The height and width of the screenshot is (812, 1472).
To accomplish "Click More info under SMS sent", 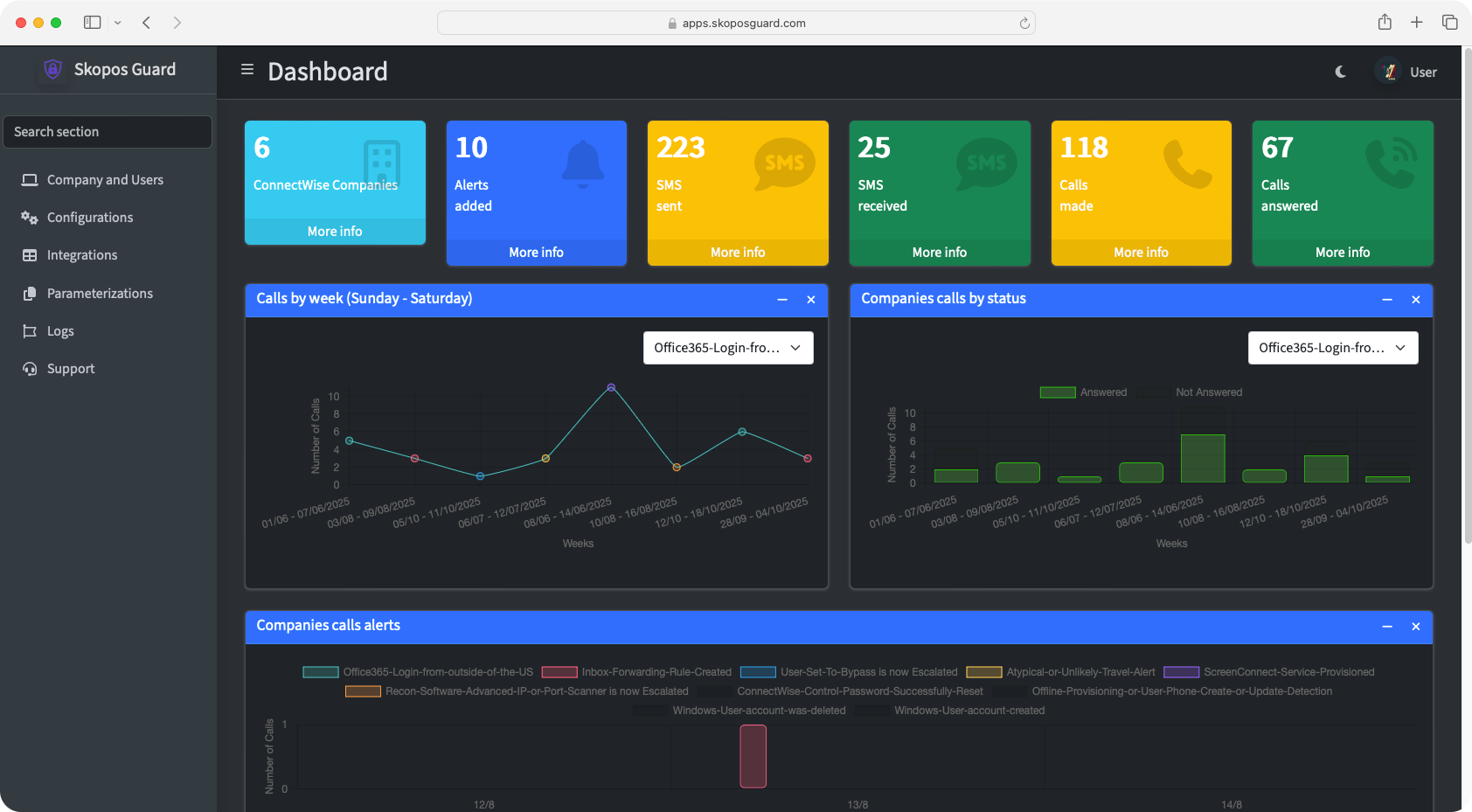I will tap(737, 253).
